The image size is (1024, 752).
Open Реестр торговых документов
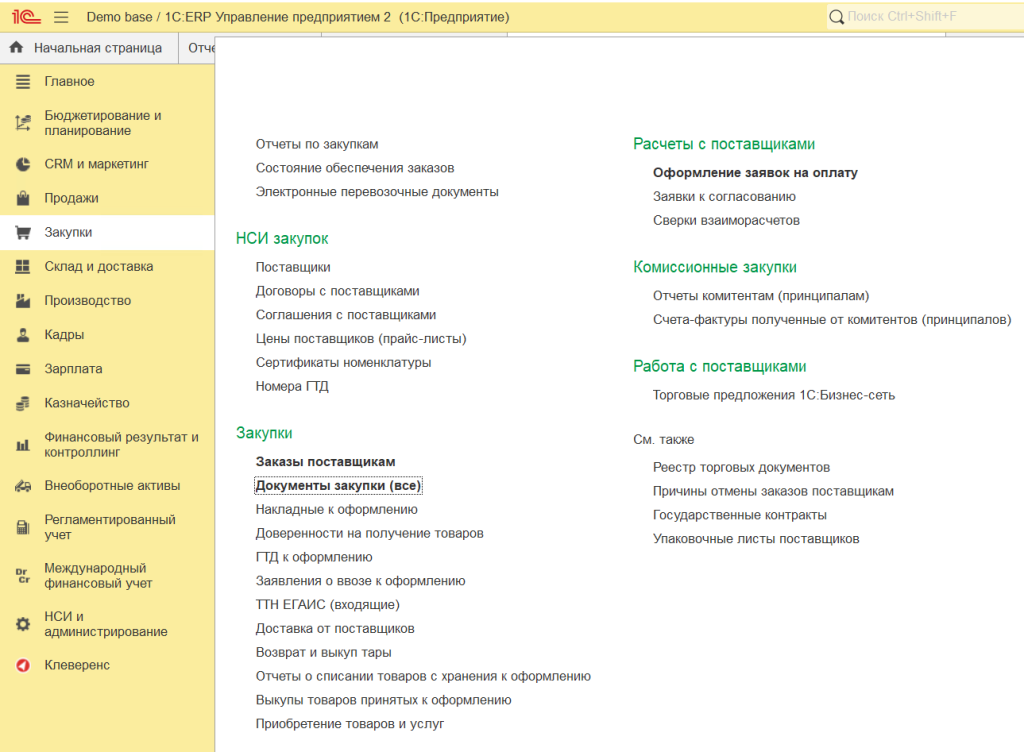click(x=741, y=467)
